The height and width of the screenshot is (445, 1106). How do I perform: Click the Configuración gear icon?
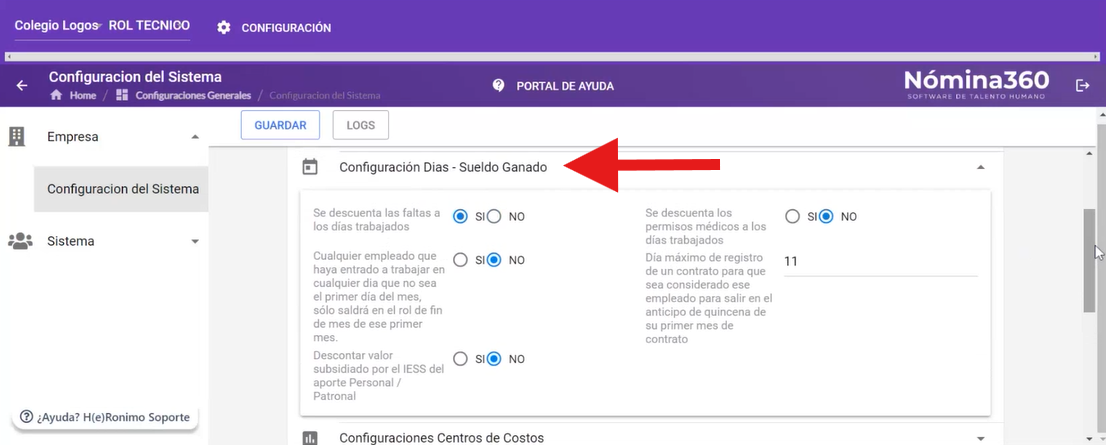click(224, 28)
